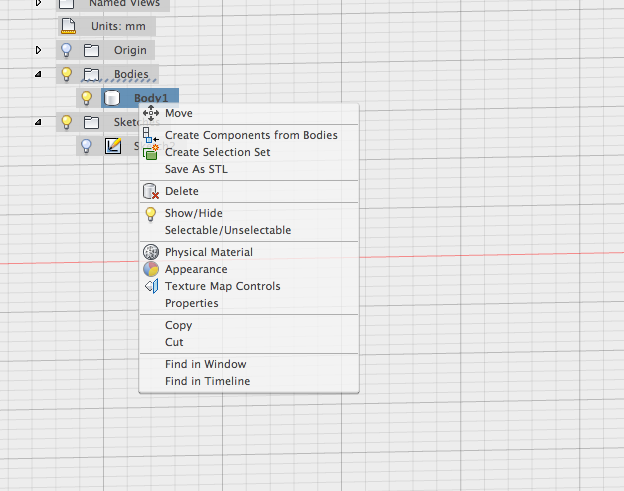Click the Appearance color wheel icon
The width and height of the screenshot is (624, 491).
click(x=151, y=269)
